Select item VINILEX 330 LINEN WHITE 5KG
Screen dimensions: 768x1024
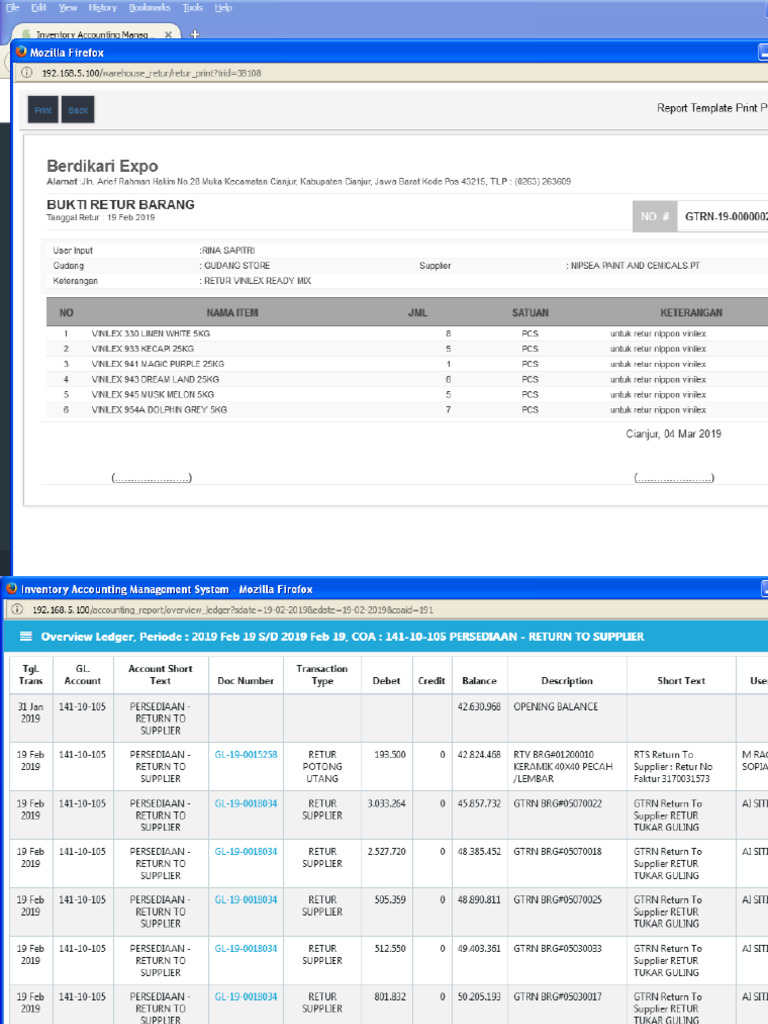pyautogui.click(x=151, y=334)
